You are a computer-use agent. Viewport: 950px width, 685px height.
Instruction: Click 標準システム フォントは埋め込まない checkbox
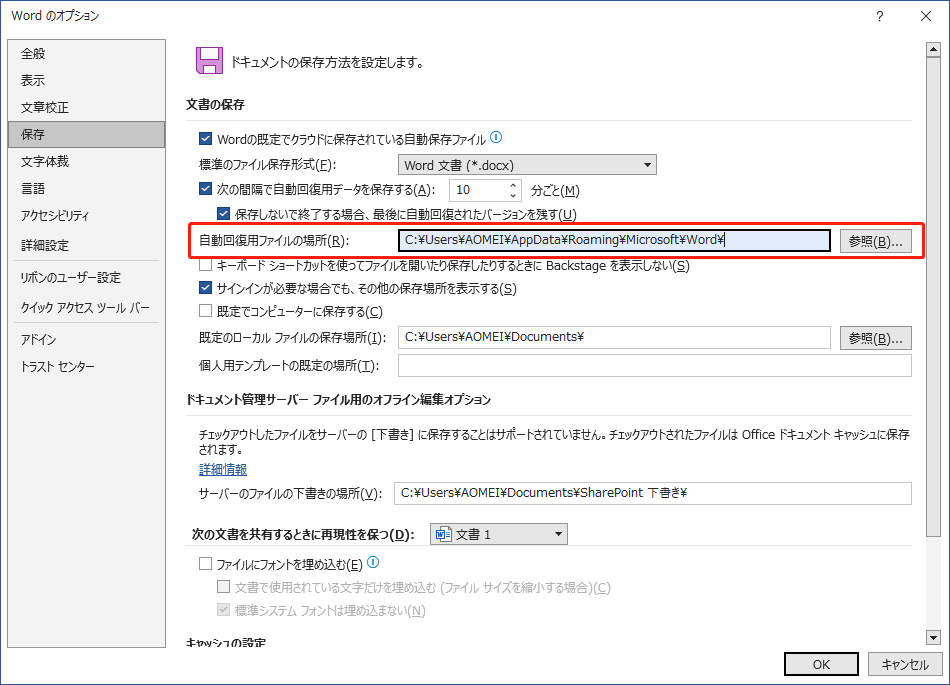(224, 609)
